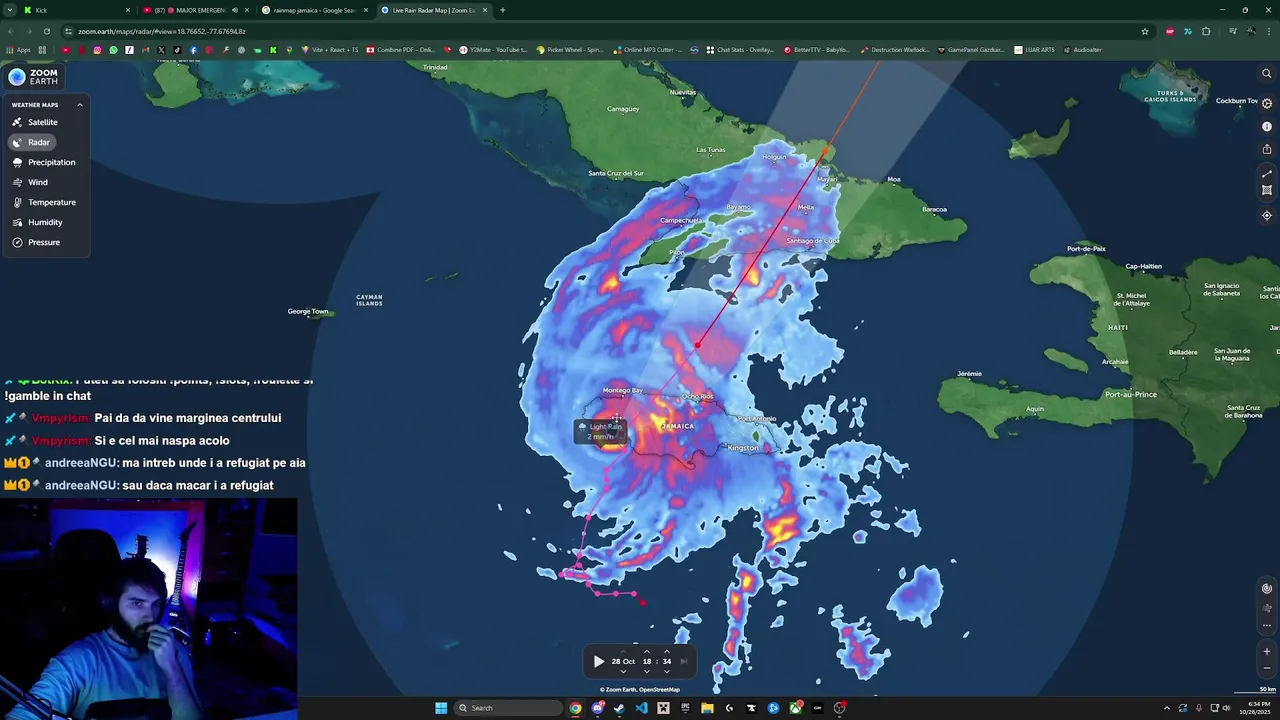Image resolution: width=1280 pixels, height=720 pixels.
Task: Step the date back below 28 Oct
Action: coord(623,672)
